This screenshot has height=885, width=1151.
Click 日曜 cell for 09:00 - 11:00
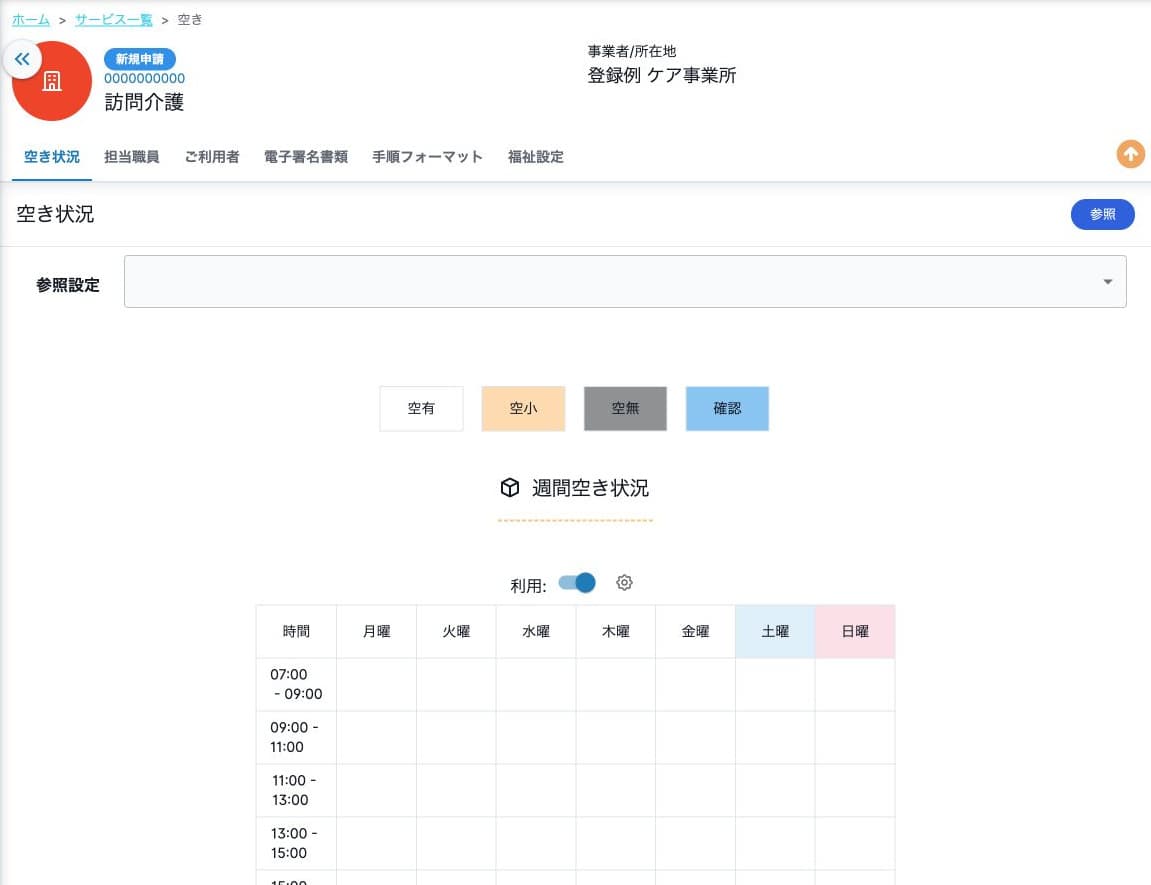(855, 738)
